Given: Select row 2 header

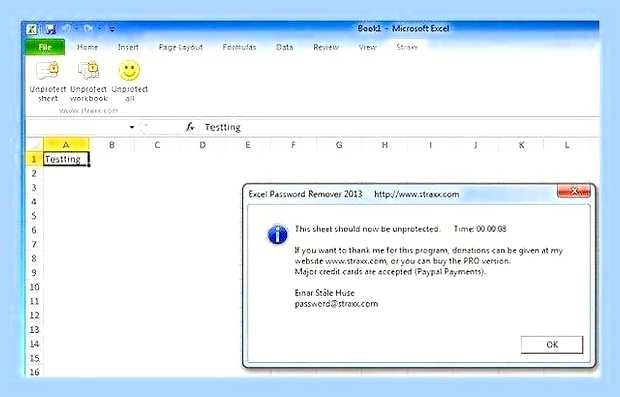Looking at the screenshot, I should [x=34, y=173].
